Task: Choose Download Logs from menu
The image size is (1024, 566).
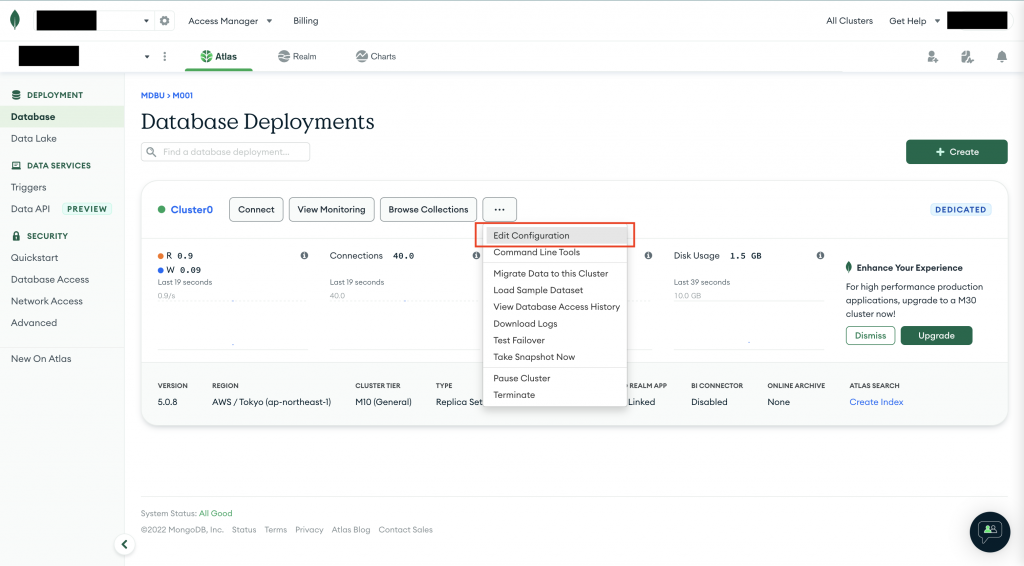Action: [x=555, y=324]
